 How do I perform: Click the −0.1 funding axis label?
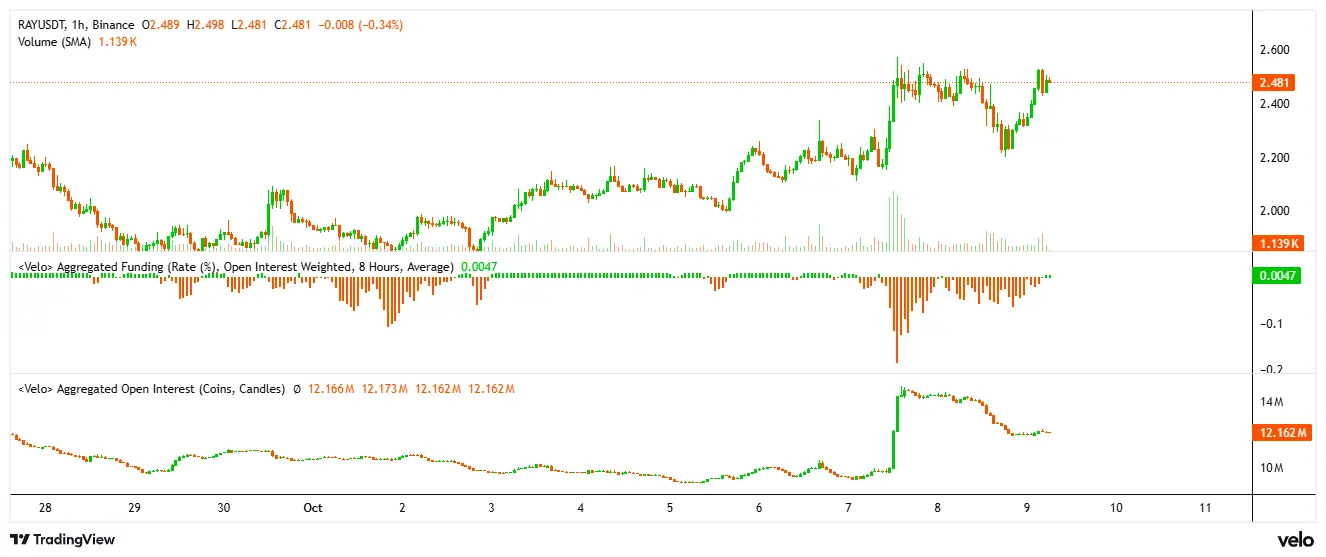click(1272, 324)
